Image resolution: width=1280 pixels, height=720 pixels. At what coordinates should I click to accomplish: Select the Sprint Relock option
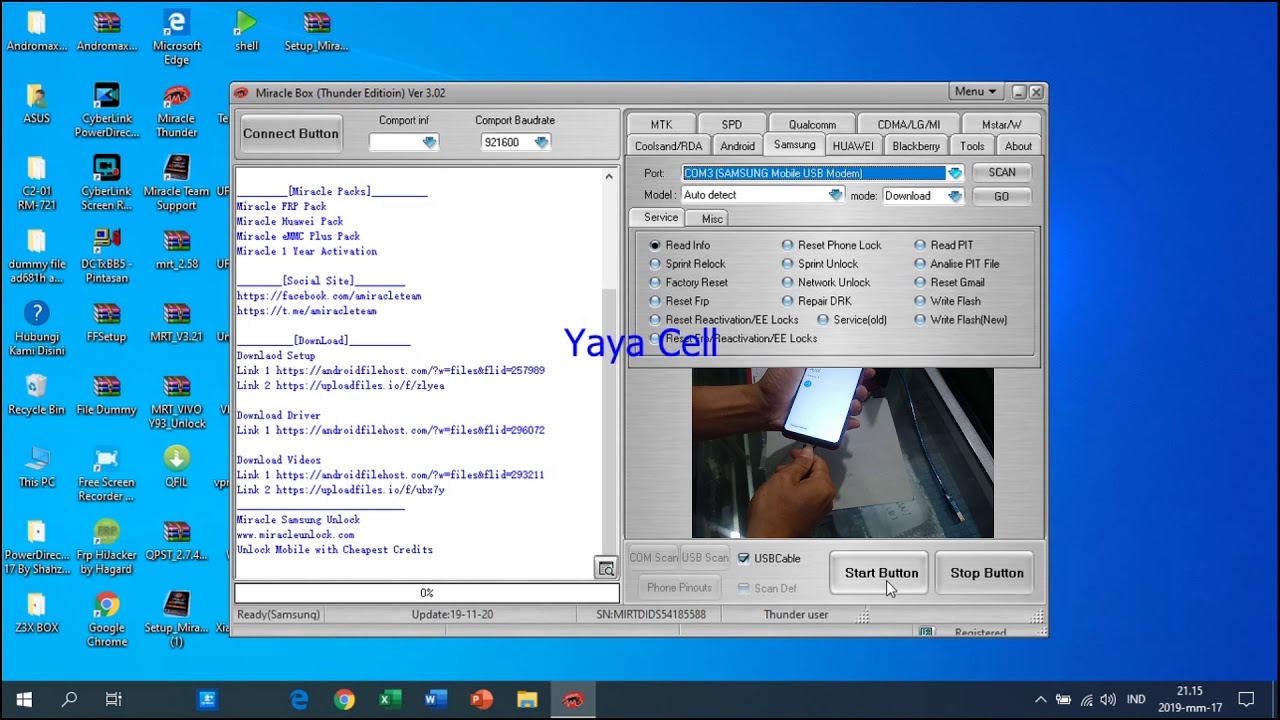point(687,264)
